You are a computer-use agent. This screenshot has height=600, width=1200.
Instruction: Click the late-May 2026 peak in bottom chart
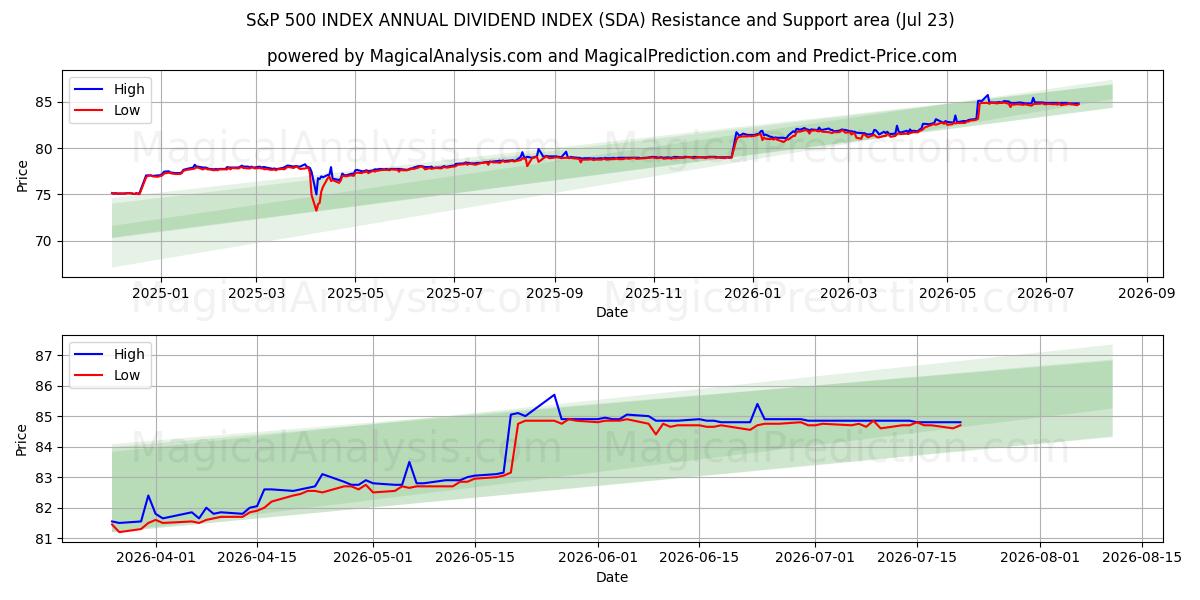point(554,395)
